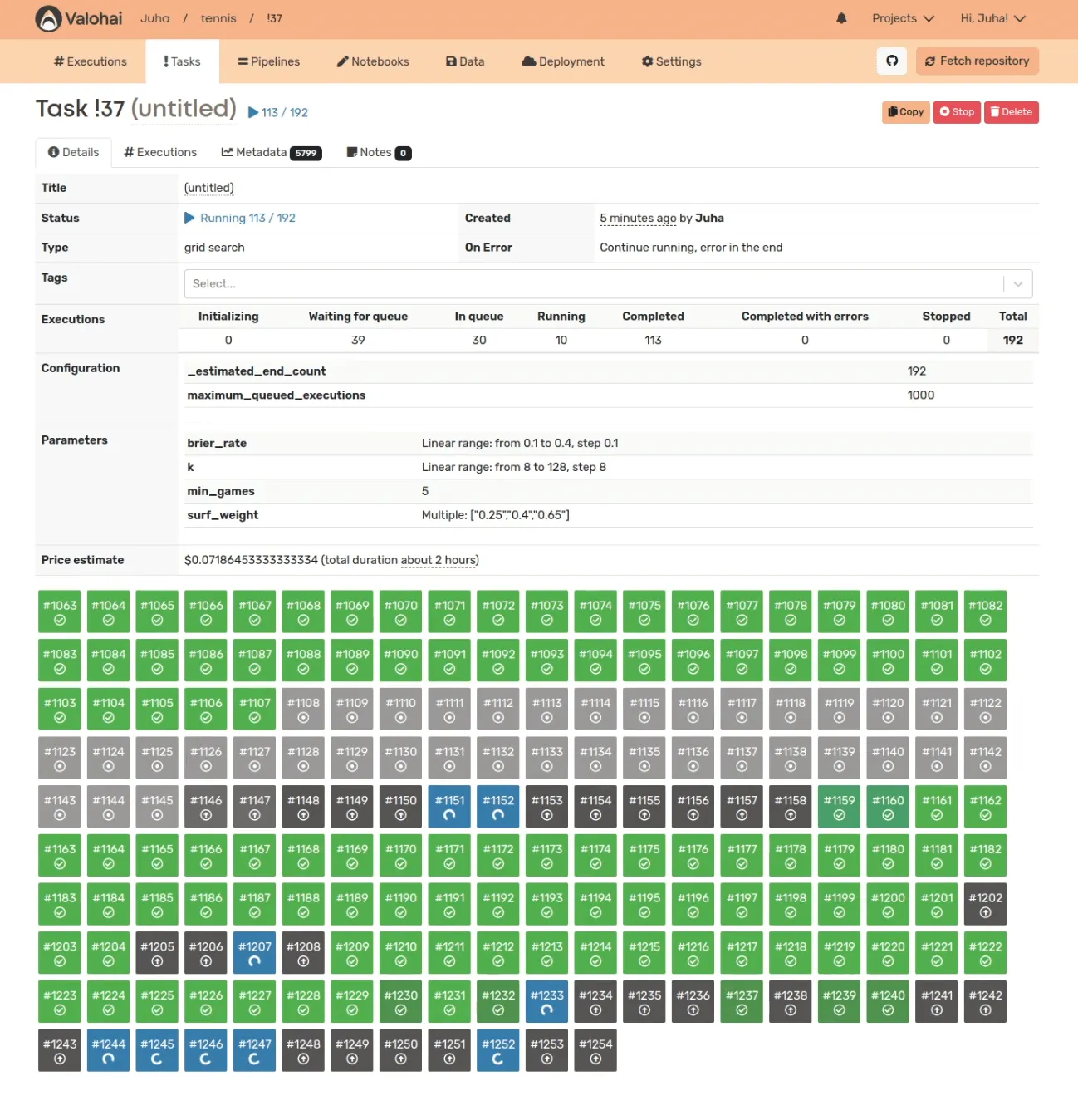Open the Hi, Juha! user menu

click(x=992, y=18)
